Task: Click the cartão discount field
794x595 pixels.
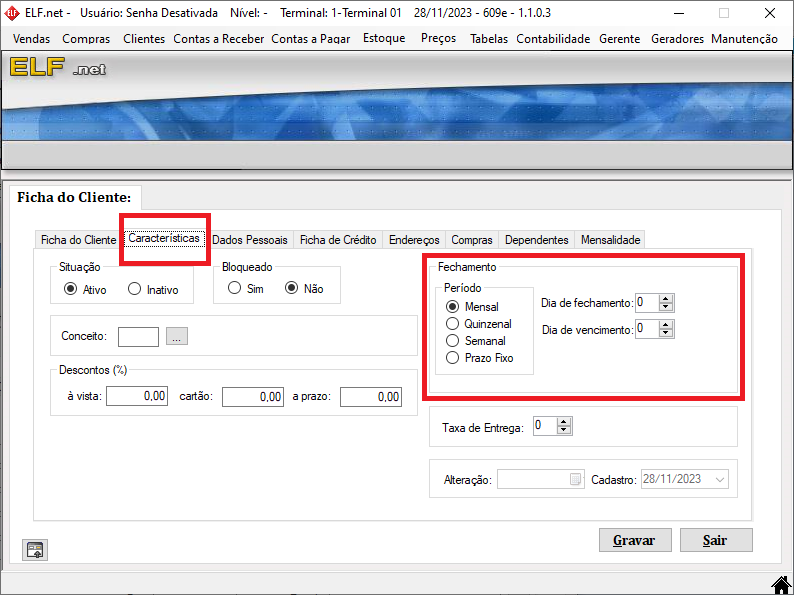Action: [253, 396]
